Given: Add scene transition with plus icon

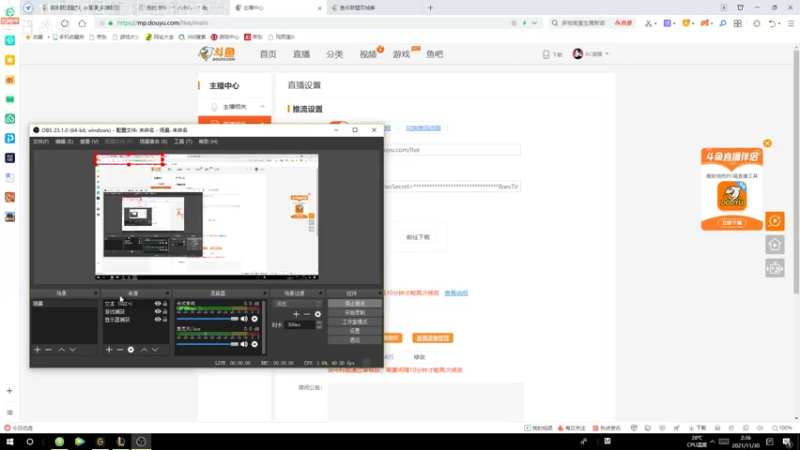Looking at the screenshot, I should click(x=296, y=314).
